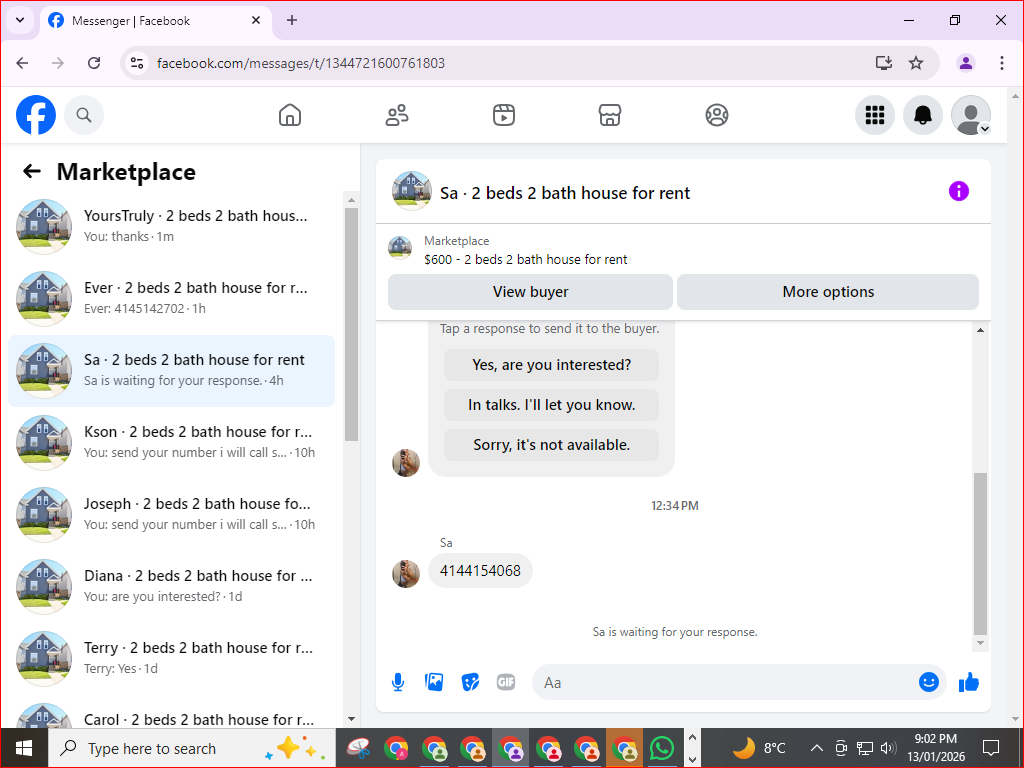1024x768 pixels.
Task: Open the Friends icon in top nav
Action: [x=397, y=115]
